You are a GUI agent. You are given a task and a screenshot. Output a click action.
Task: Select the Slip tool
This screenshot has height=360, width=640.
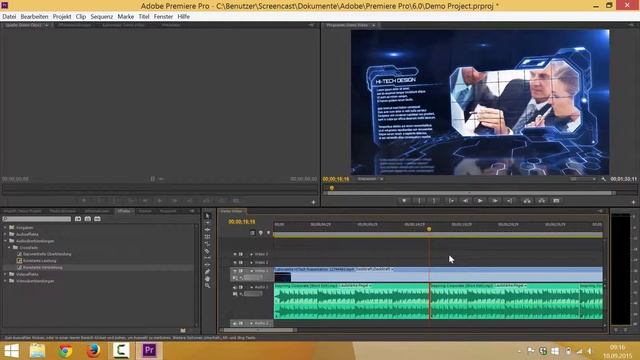coord(207,258)
